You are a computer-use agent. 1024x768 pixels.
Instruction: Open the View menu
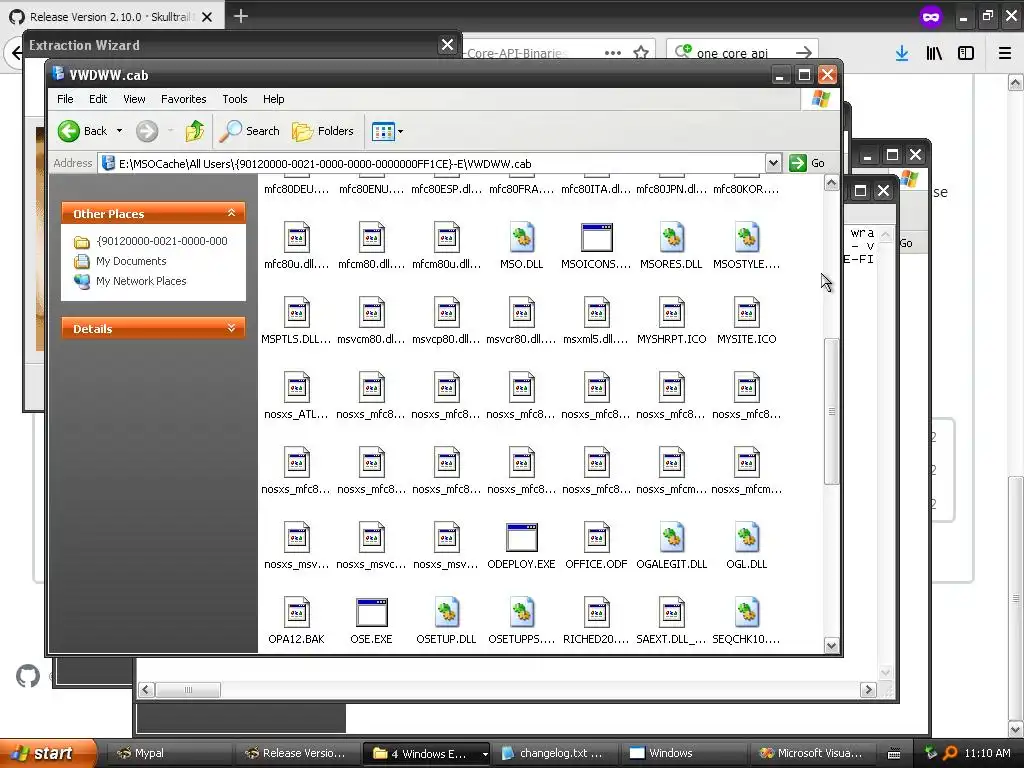point(134,99)
